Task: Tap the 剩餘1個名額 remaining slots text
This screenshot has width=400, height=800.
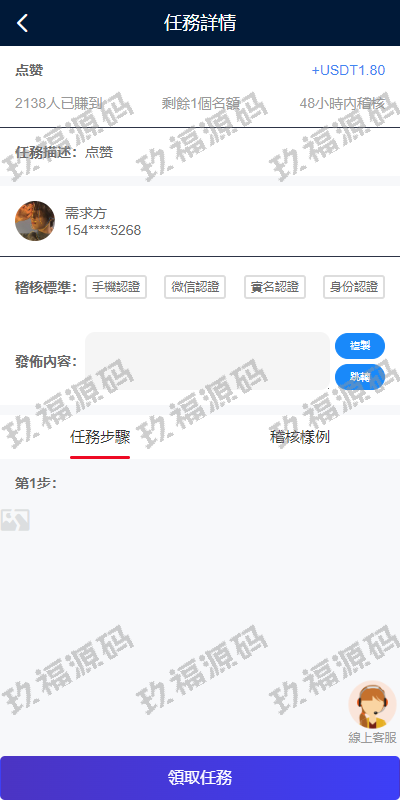Action: 201,104
